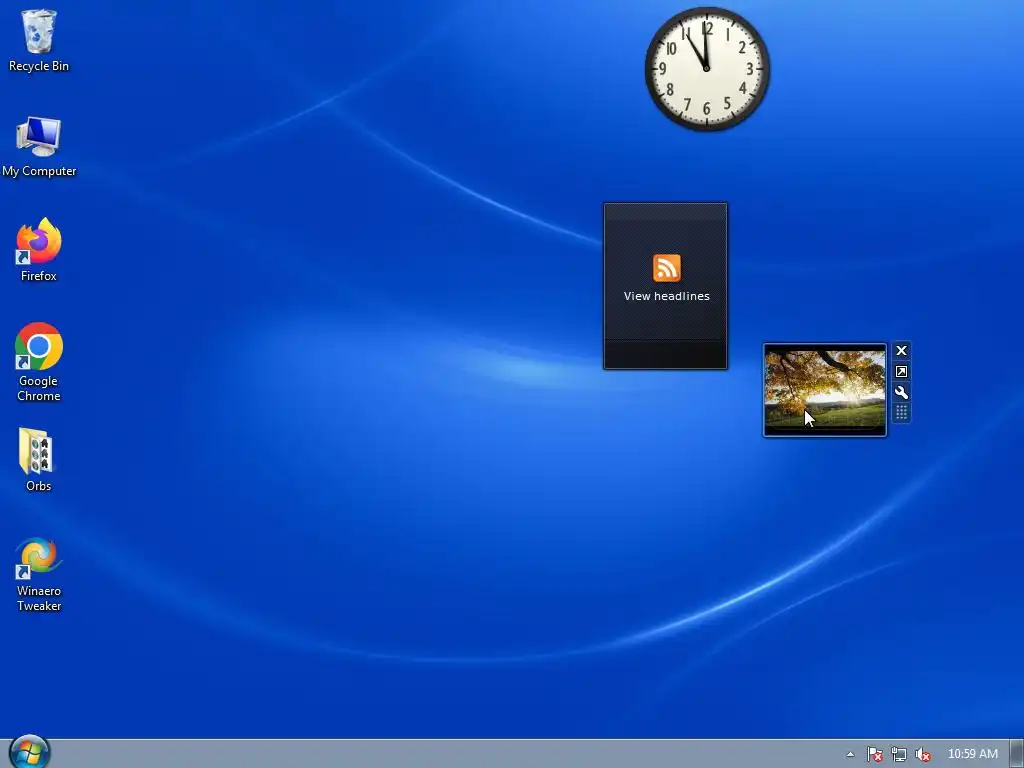Screen dimensions: 1024x768
Task: Select the Orbs folder icon
Action: [x=38, y=460]
